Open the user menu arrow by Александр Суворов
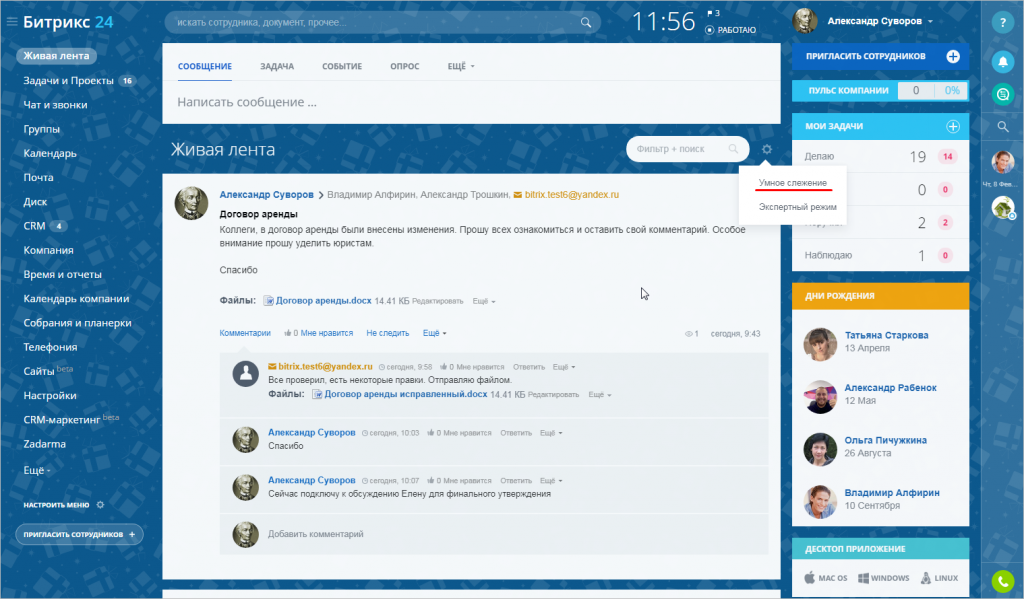The height and width of the screenshot is (599, 1024). (x=931, y=22)
